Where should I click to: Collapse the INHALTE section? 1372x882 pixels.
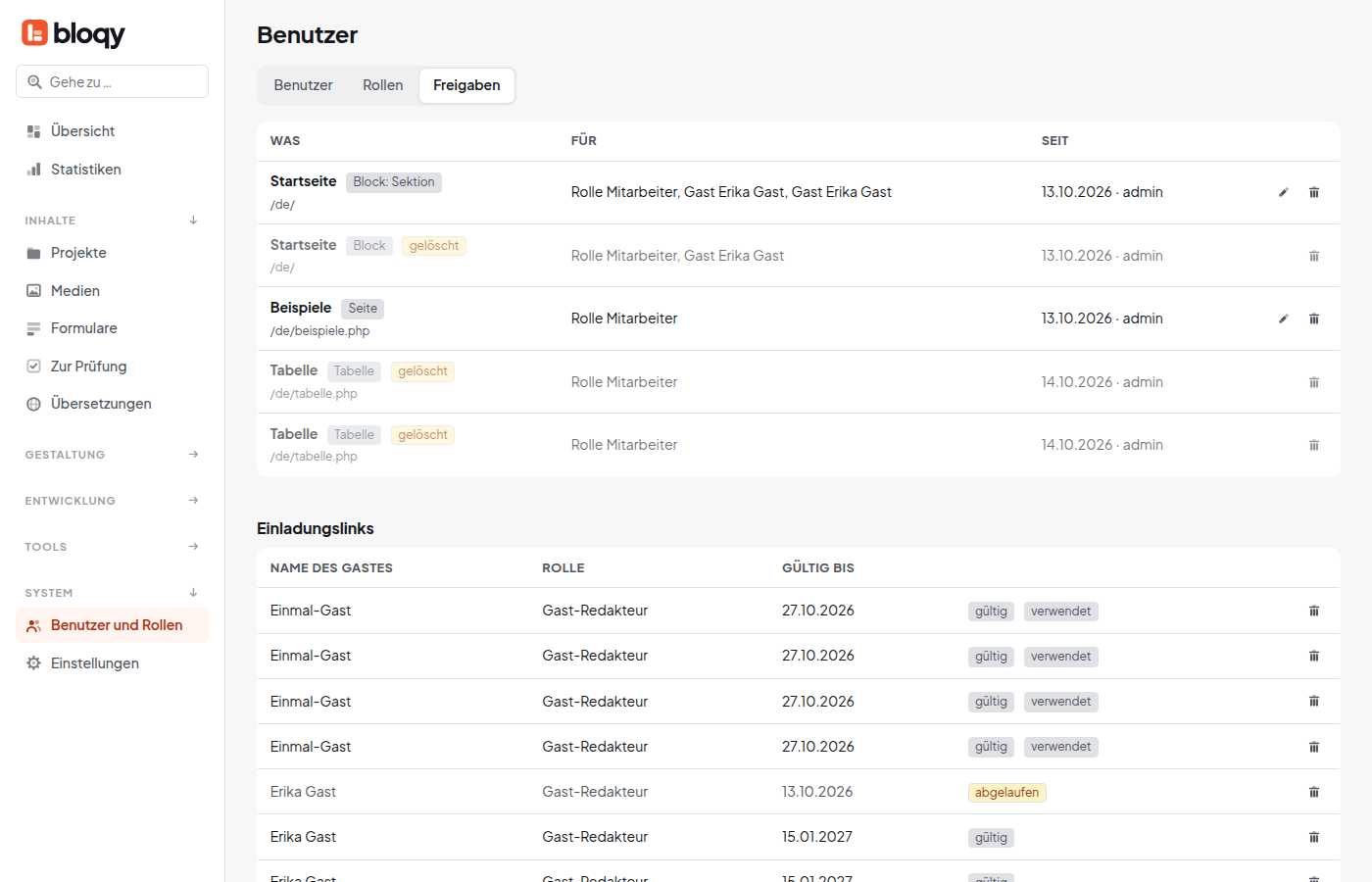(112, 220)
